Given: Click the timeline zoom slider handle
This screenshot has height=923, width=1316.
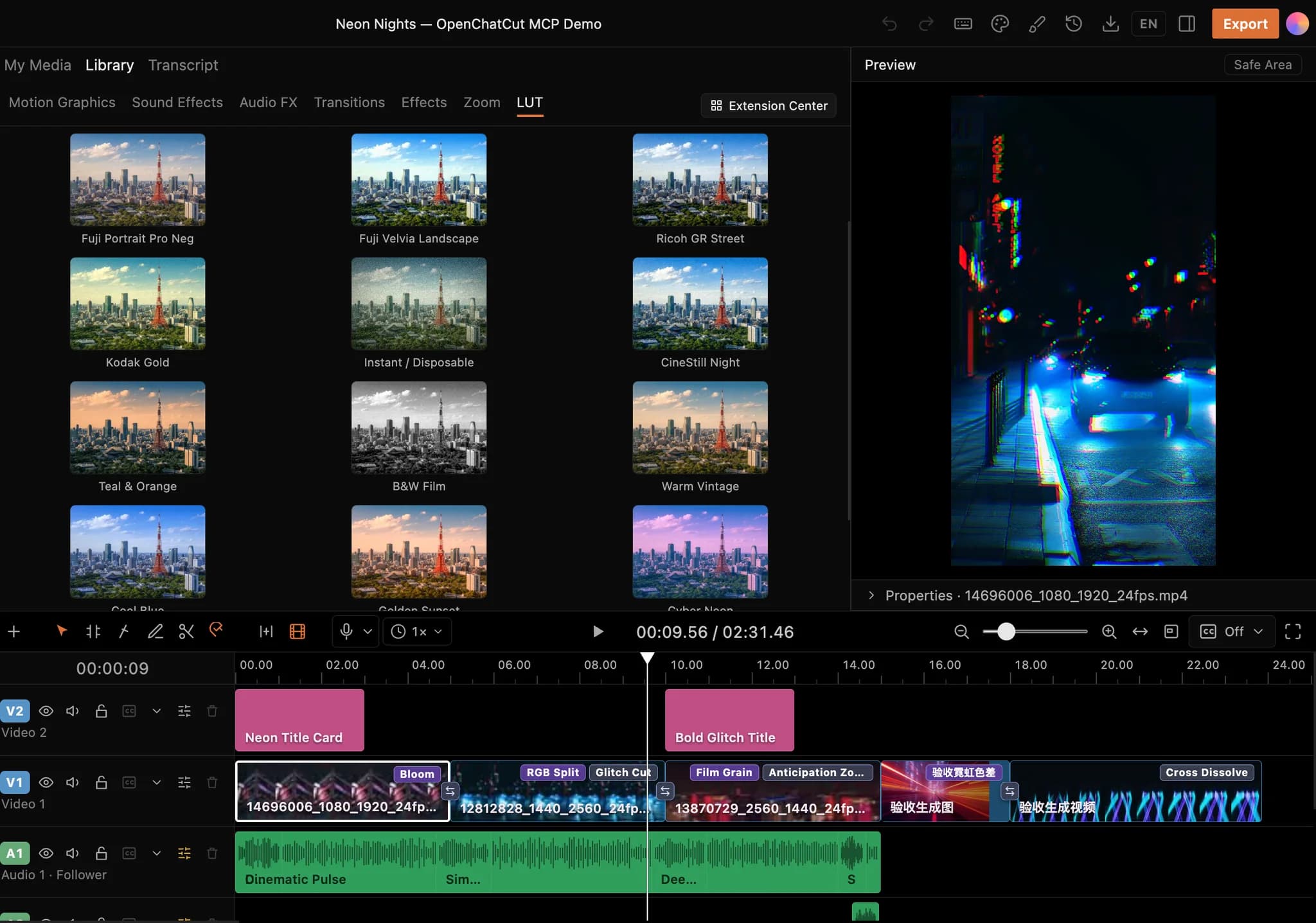Looking at the screenshot, I should [1006, 631].
